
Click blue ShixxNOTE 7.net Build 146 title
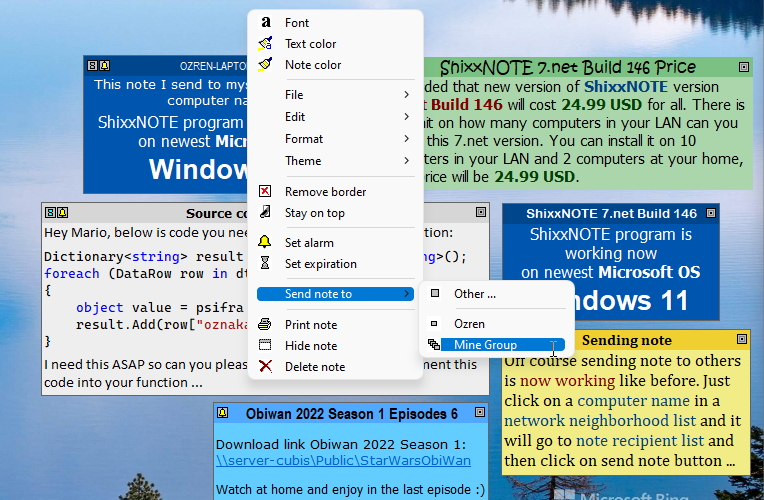(x=611, y=213)
